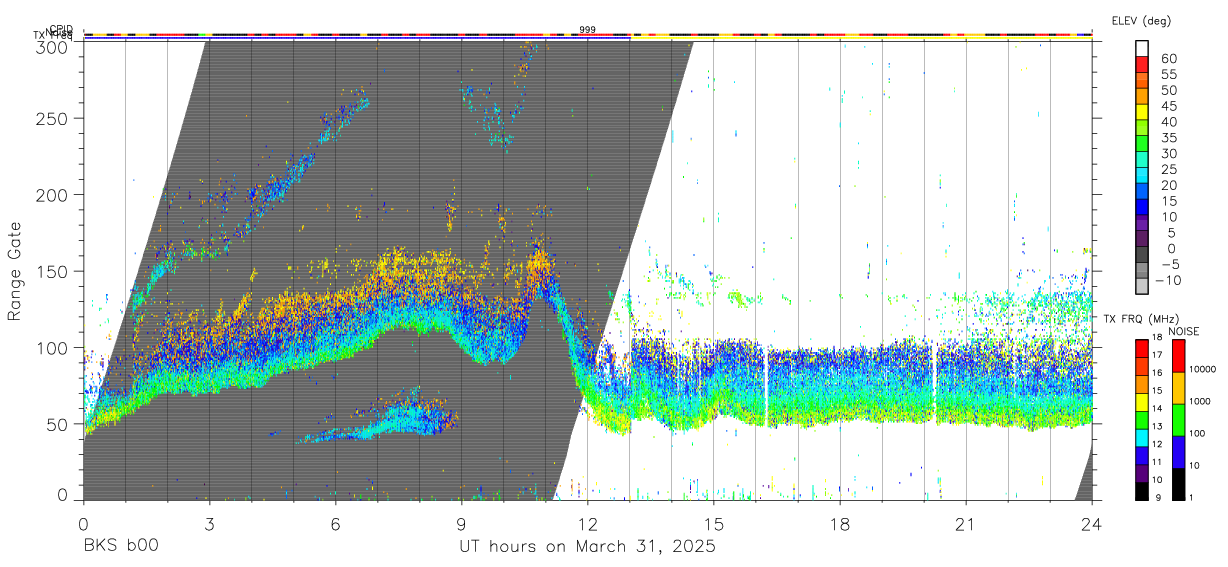Viewport: 1228px width, 567px height.
Task: Click the '9' label on the TX FRQ scale
Action: 1156,497
